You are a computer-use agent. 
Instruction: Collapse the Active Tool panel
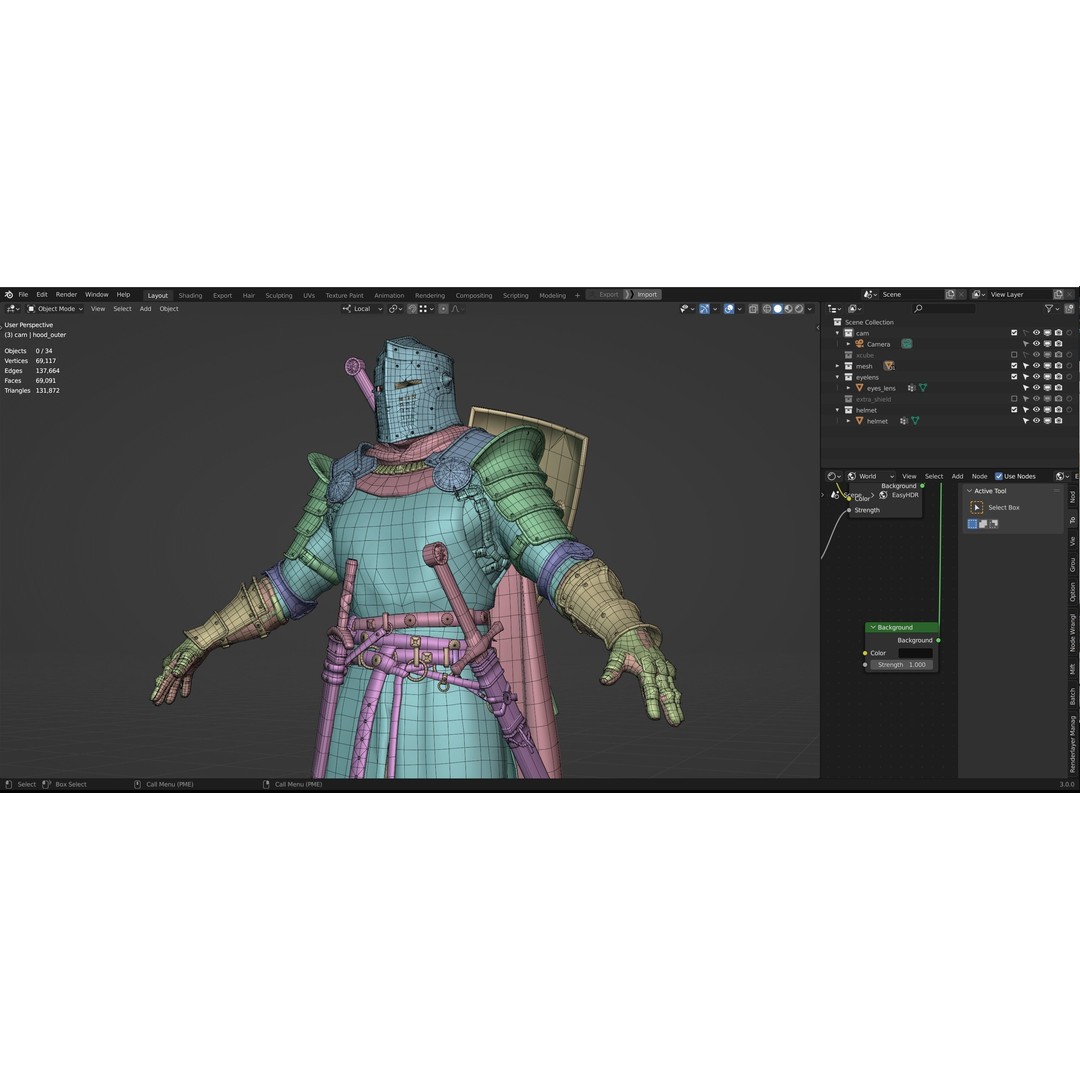pos(970,491)
